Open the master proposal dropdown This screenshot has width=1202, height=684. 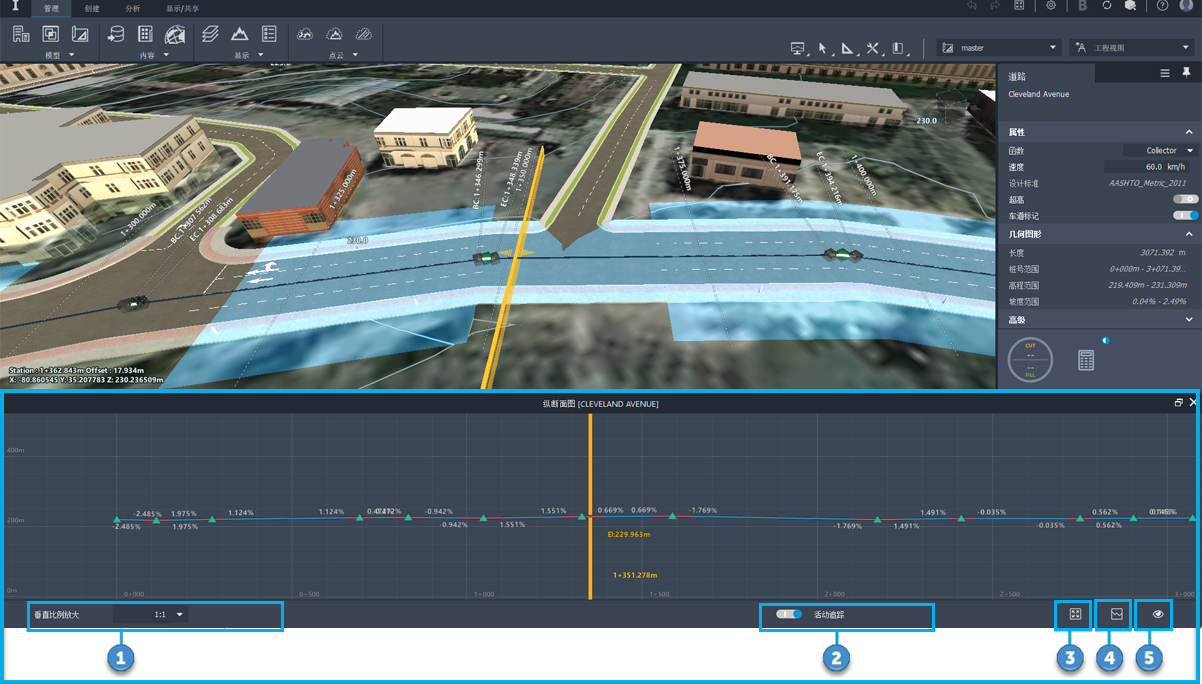click(998, 48)
